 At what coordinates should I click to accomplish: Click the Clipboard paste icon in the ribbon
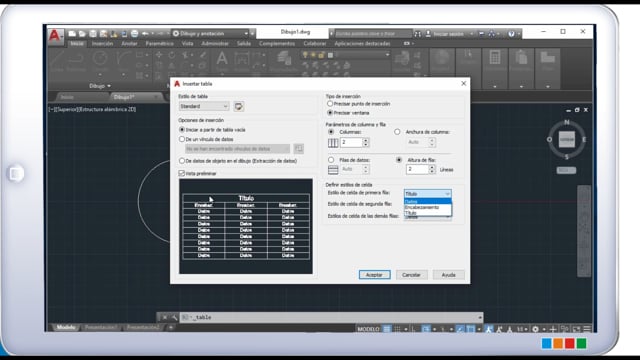[x=521, y=58]
